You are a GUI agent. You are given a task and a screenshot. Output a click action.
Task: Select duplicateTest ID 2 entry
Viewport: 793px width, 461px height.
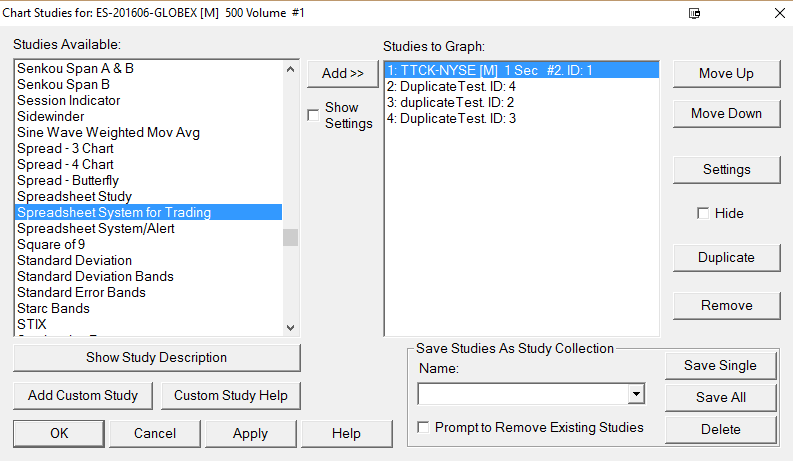[436, 103]
